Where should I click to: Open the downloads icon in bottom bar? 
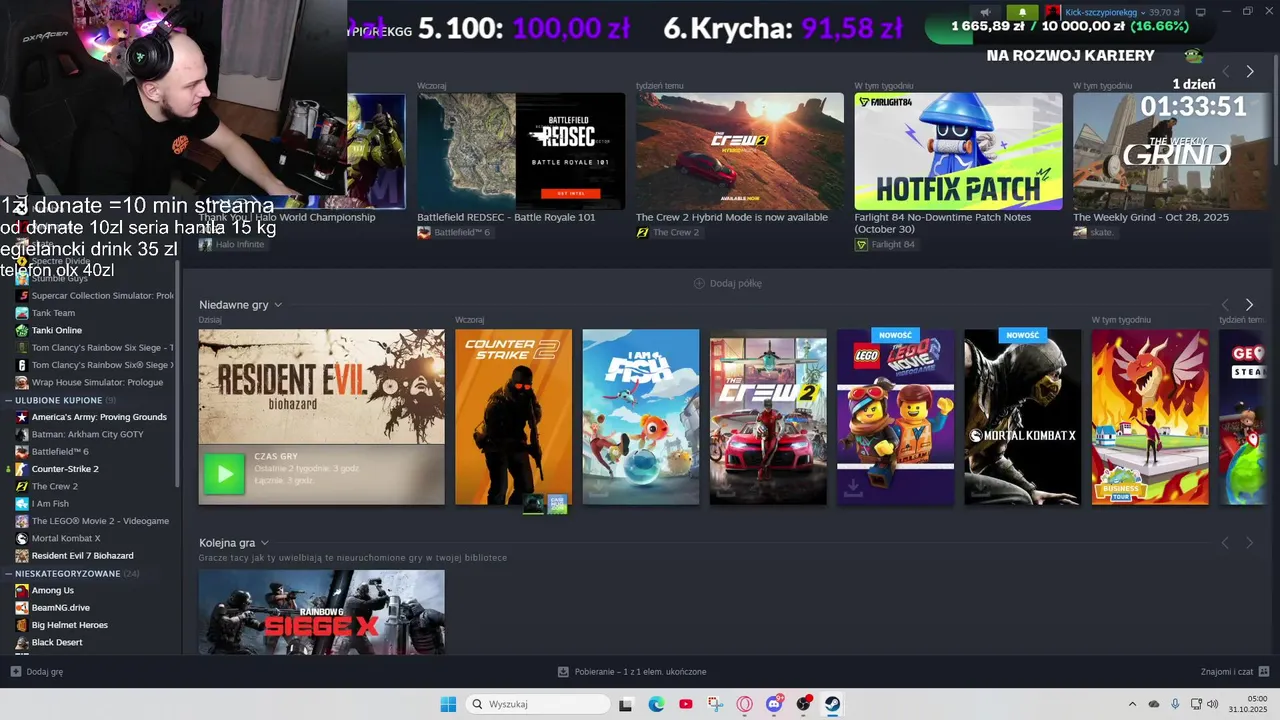(563, 672)
